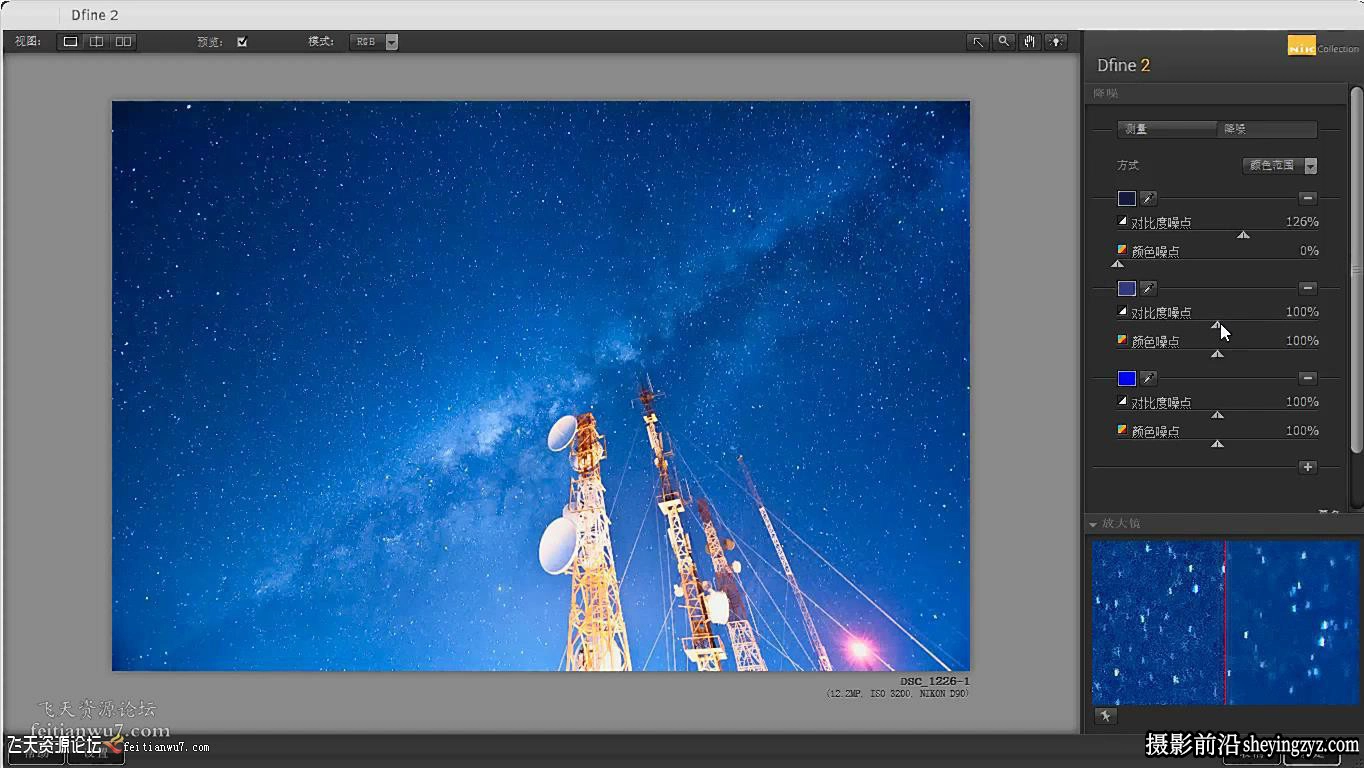Image resolution: width=1364 pixels, height=768 pixels.
Task: Click the 126% contrast noise slider handle
Action: coord(1243,235)
